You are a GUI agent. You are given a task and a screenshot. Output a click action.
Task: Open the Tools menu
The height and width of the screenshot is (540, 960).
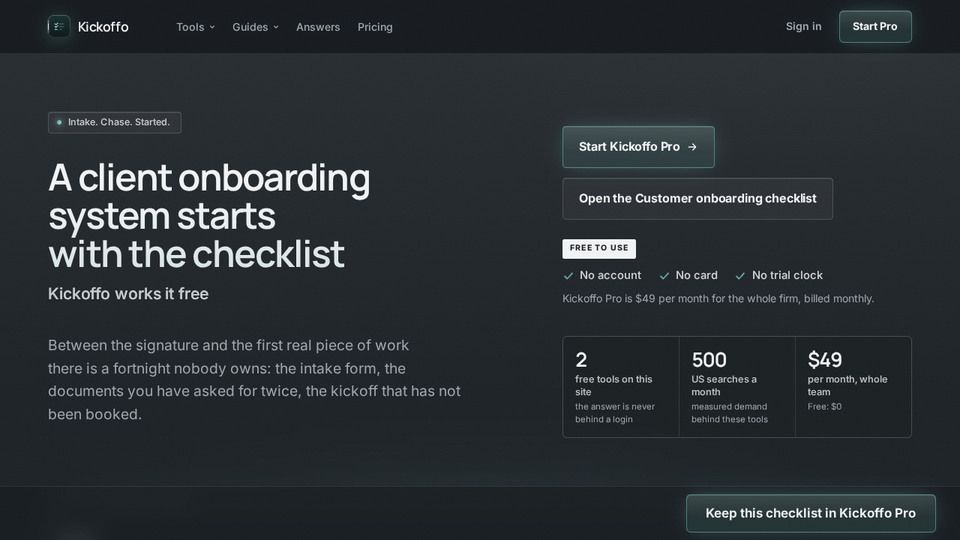pyautogui.click(x=195, y=27)
